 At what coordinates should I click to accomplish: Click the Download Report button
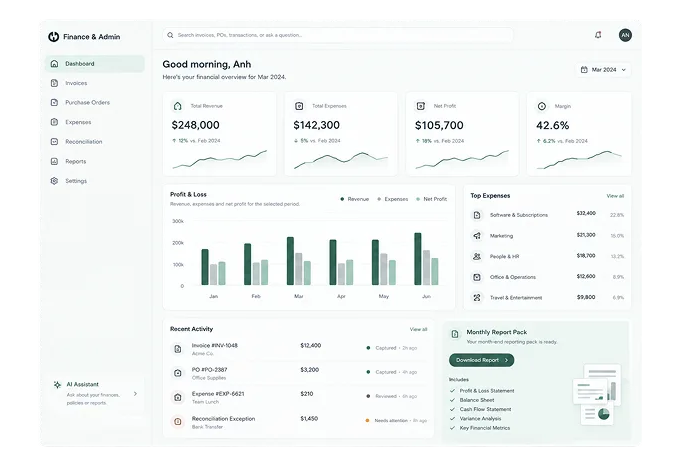(481, 360)
